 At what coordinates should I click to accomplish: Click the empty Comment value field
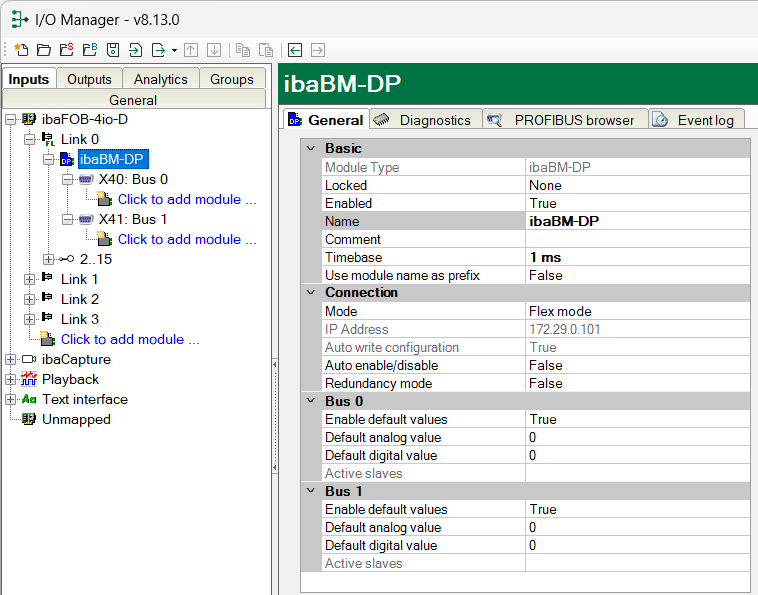(x=638, y=239)
